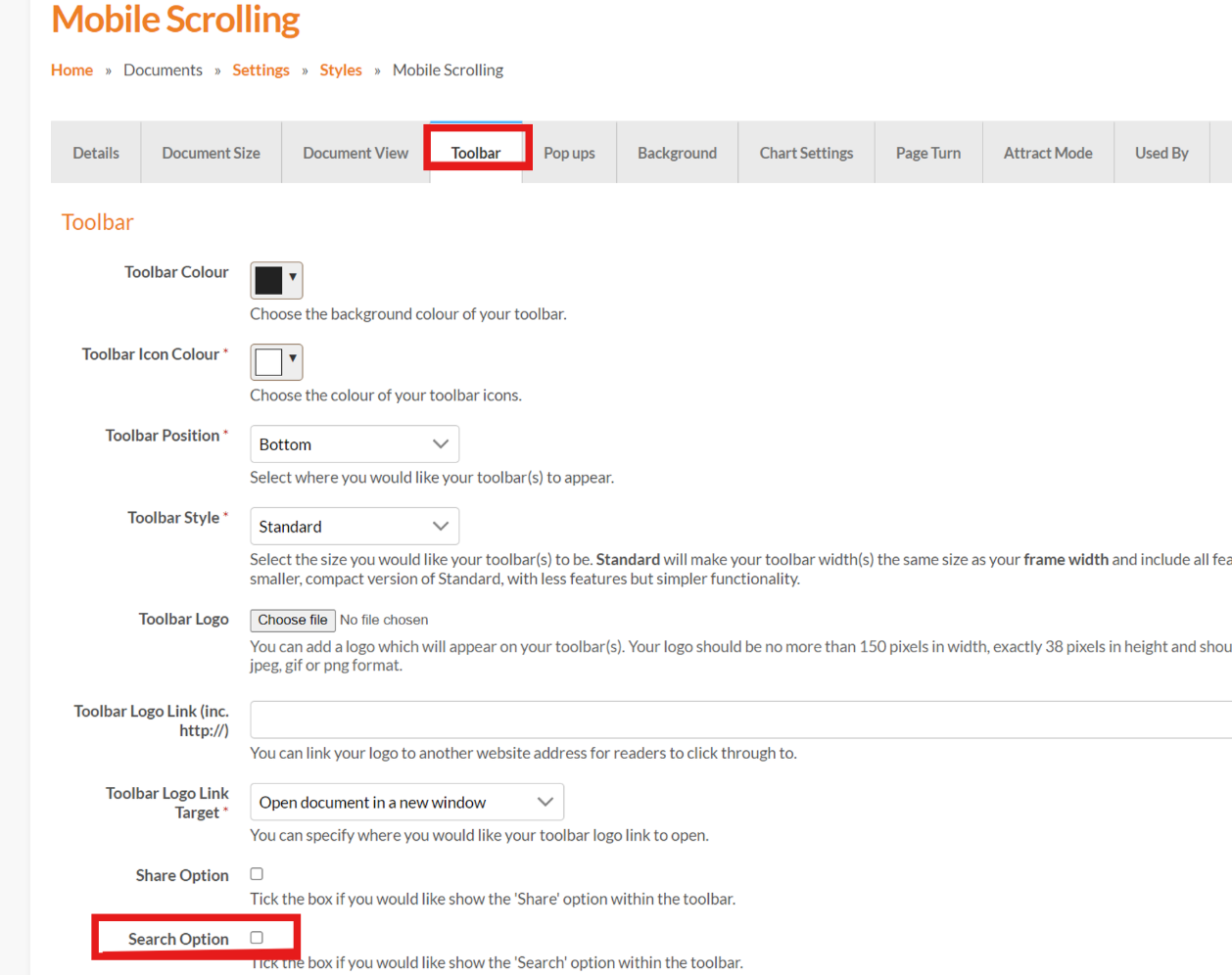Switch to the Page Turn tab
This screenshot has width=1232, height=975.
(927, 154)
